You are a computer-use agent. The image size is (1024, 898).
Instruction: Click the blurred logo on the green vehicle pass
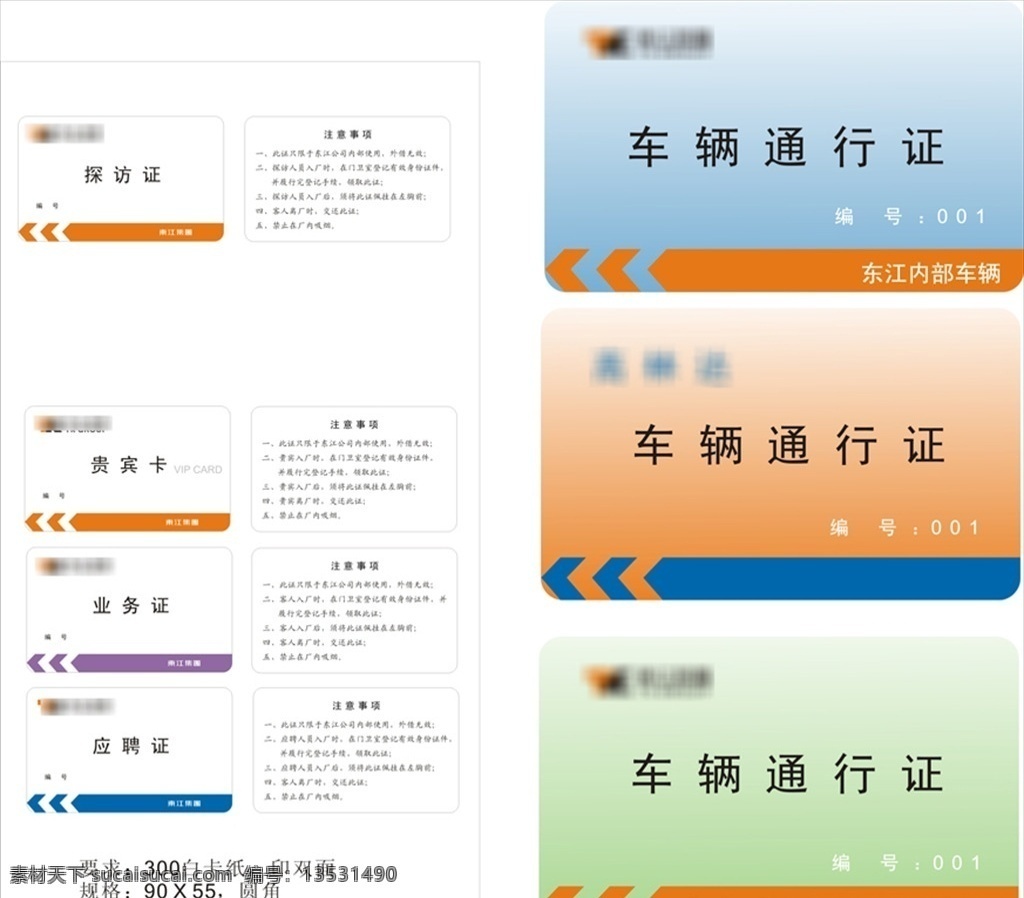[647, 681]
